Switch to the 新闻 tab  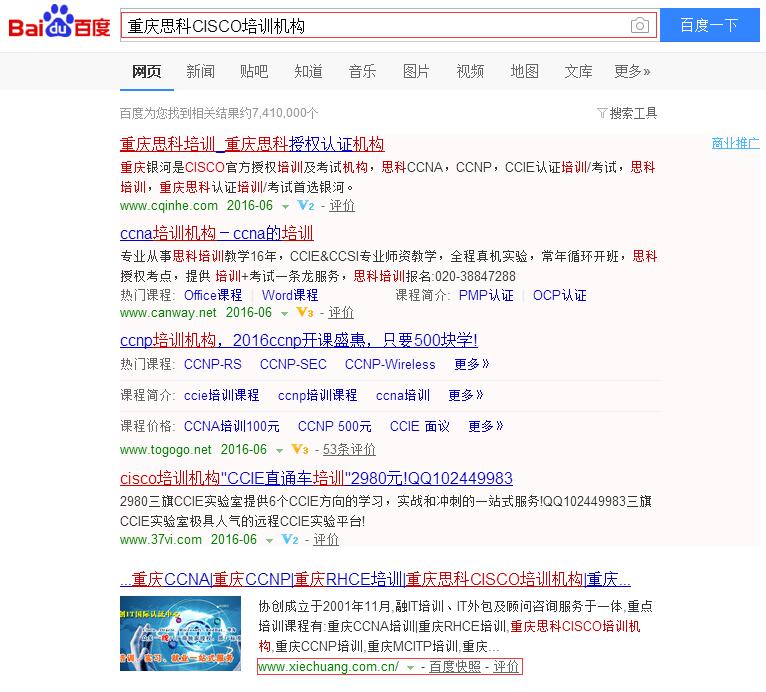(200, 71)
